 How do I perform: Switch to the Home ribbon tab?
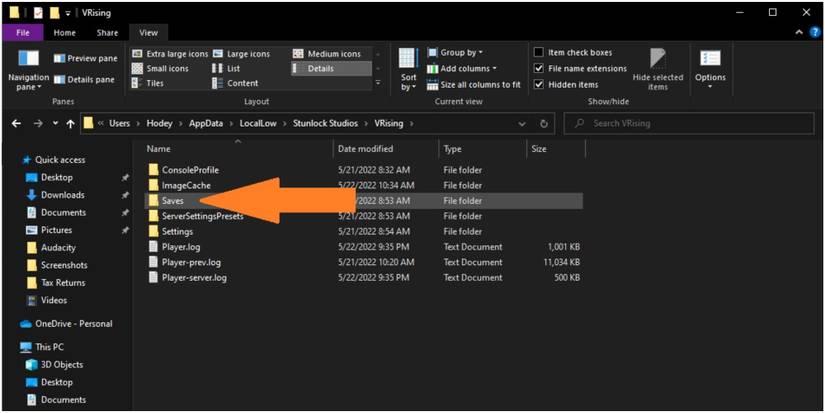[64, 33]
